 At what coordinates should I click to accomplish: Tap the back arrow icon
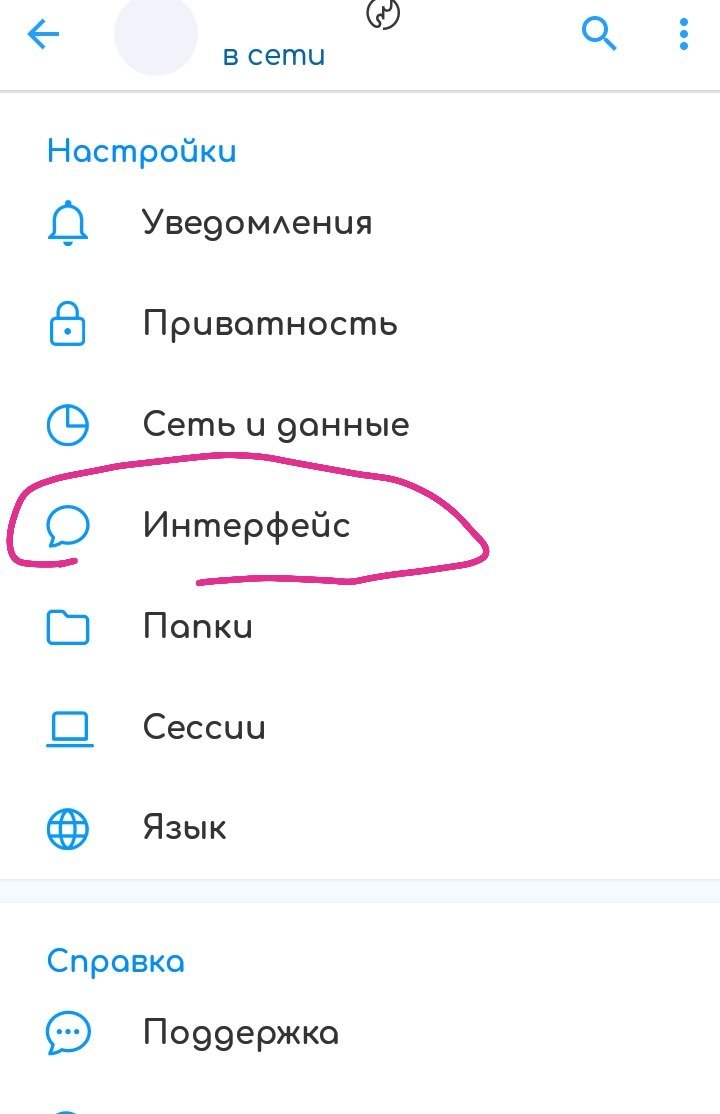(x=43, y=34)
